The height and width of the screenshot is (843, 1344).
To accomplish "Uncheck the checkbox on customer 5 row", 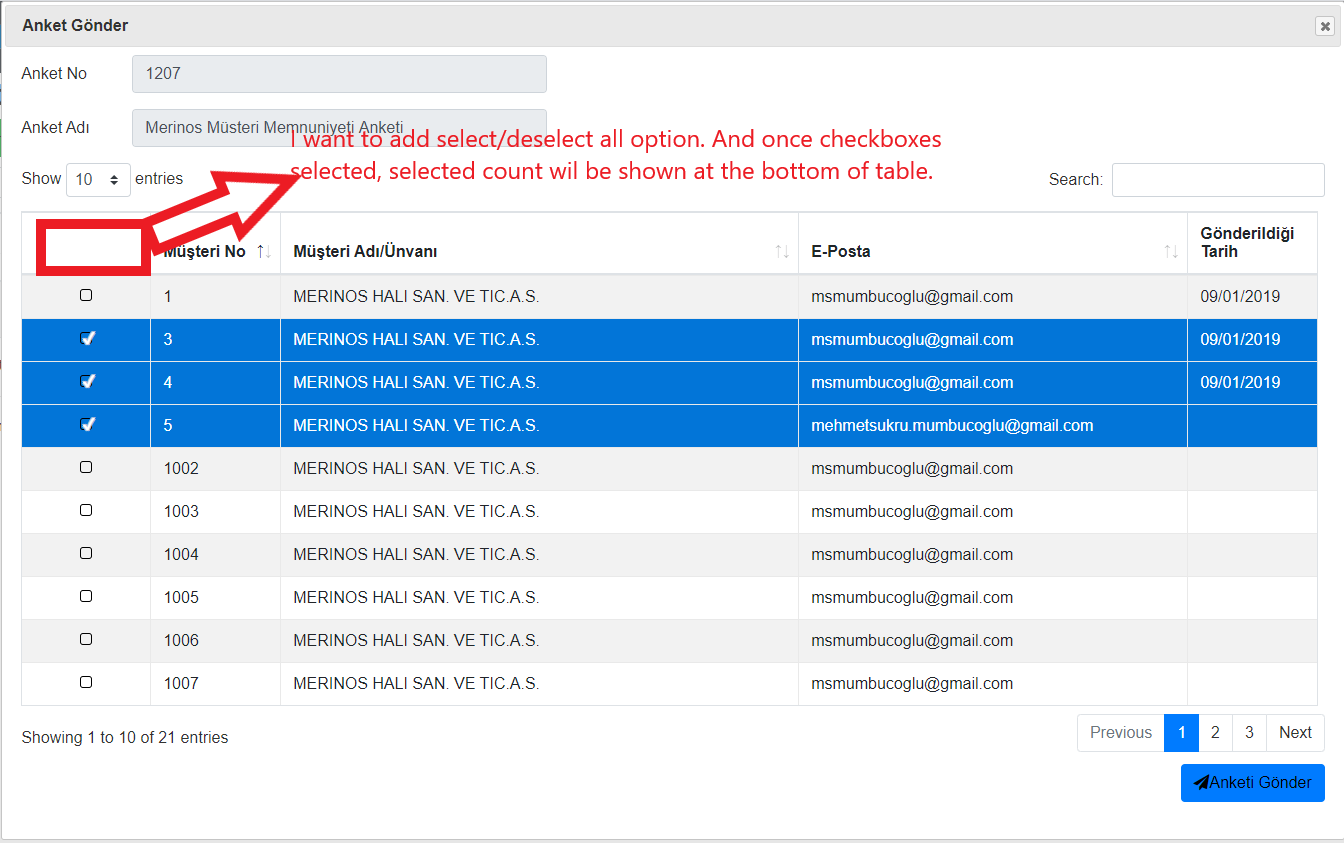I will 86,425.
